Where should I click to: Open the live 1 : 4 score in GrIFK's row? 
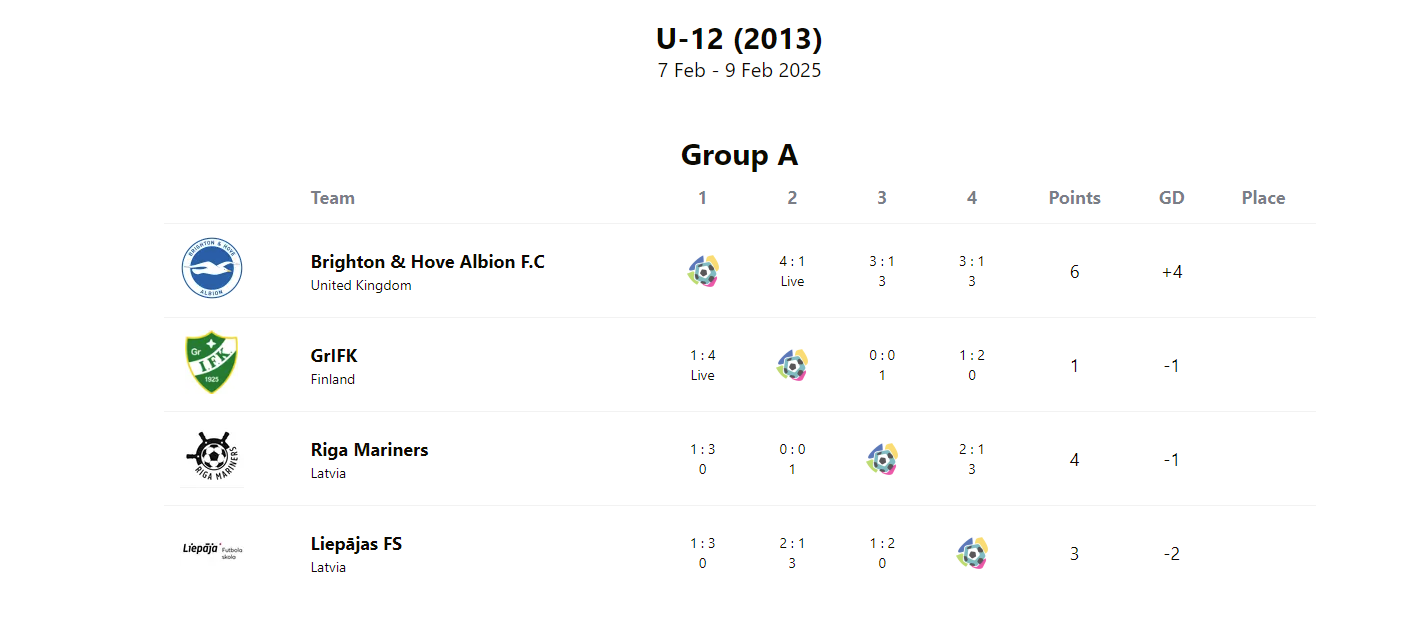703,365
